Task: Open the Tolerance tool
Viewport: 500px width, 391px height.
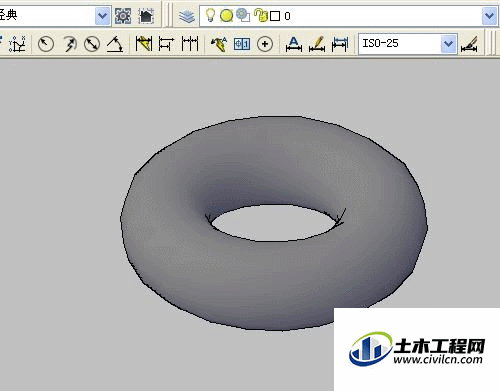Action: coord(242,44)
